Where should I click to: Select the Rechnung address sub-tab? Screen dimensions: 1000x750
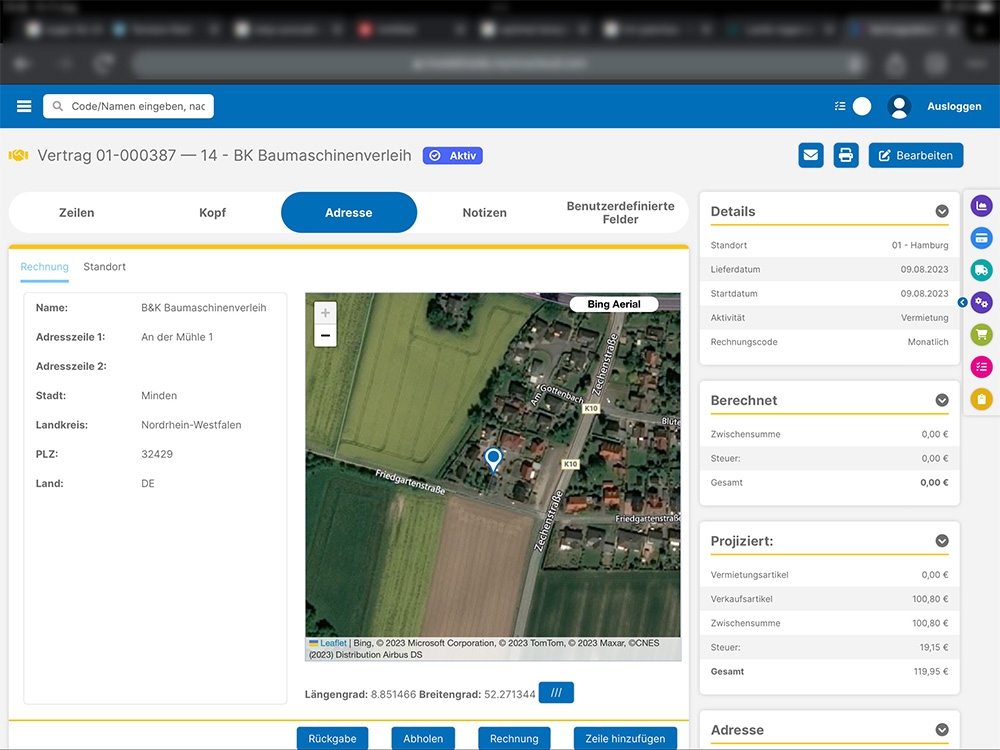(x=45, y=267)
